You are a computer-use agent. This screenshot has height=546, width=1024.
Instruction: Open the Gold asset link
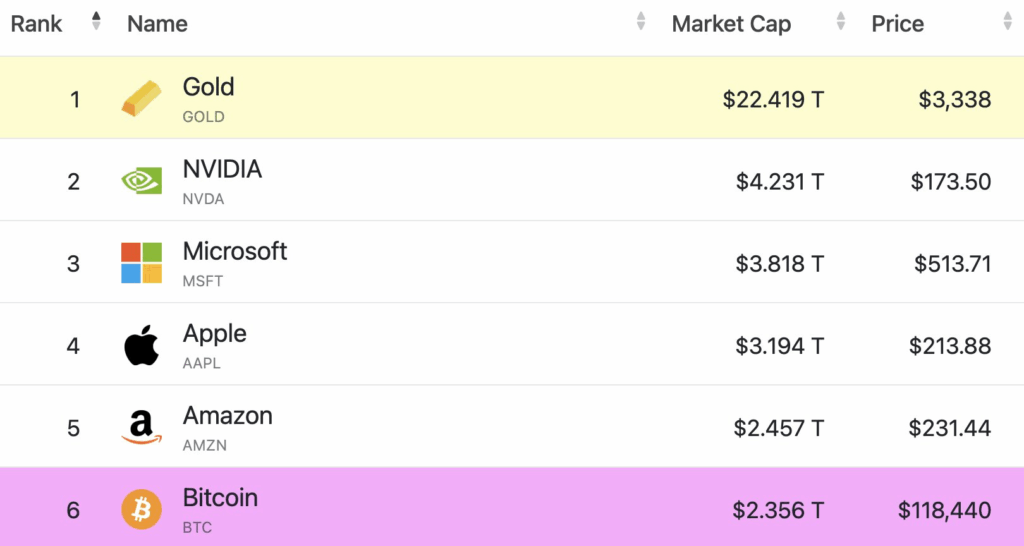coord(208,87)
